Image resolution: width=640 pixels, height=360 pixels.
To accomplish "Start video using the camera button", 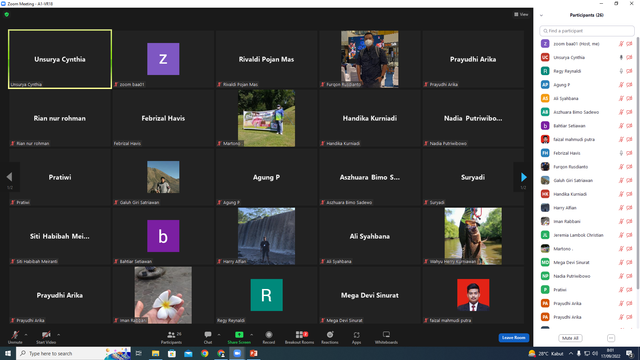I will pyautogui.click(x=46, y=337).
